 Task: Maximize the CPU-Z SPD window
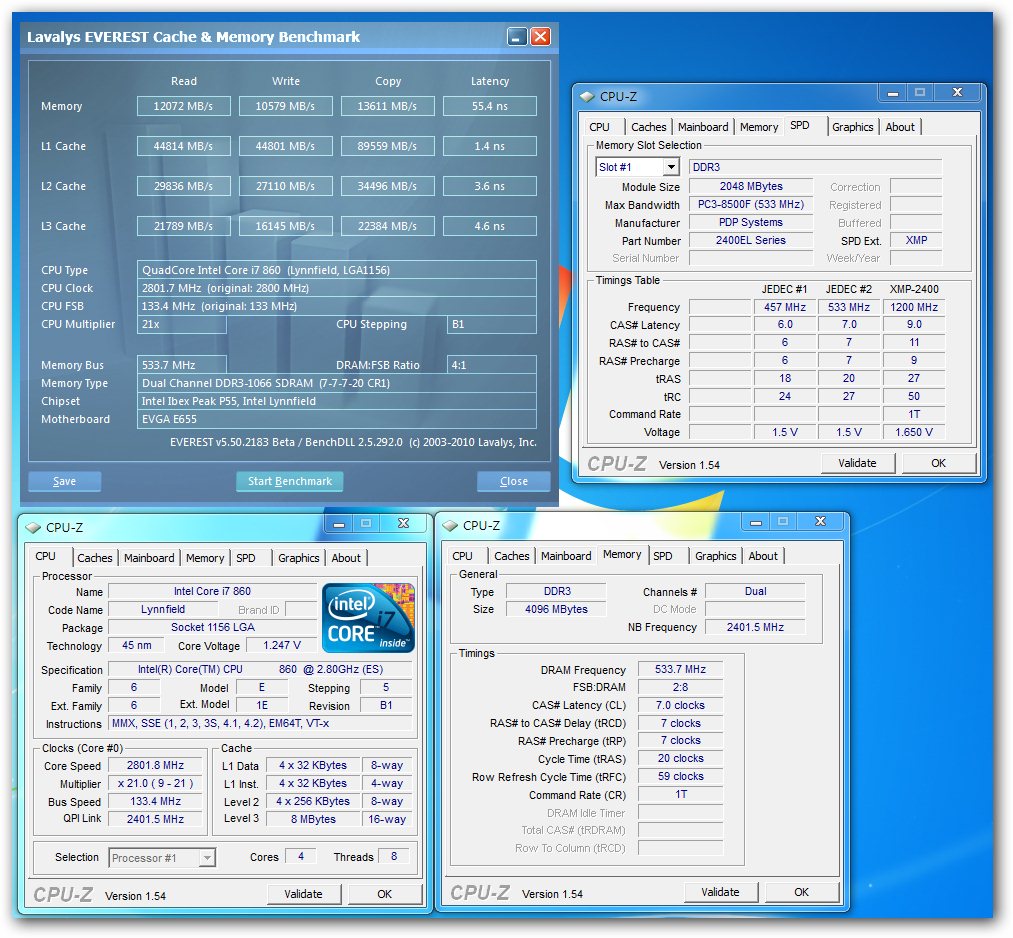click(920, 93)
